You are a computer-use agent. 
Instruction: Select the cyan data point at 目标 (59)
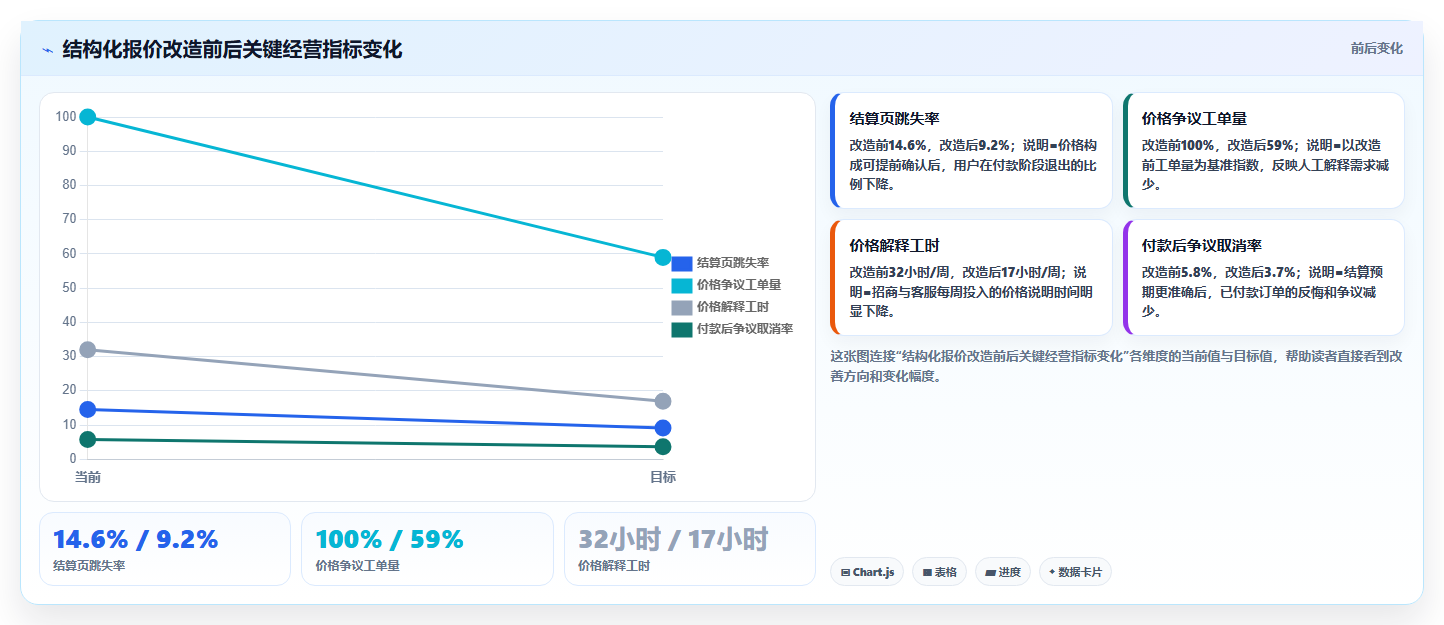(x=662, y=257)
